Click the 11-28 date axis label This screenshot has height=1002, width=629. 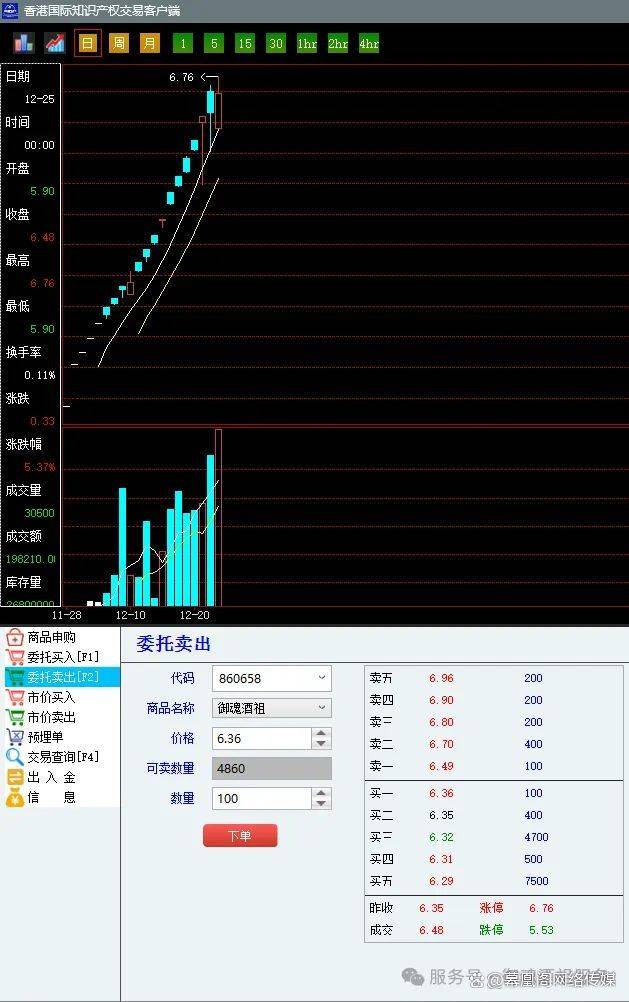pyautogui.click(x=66, y=615)
